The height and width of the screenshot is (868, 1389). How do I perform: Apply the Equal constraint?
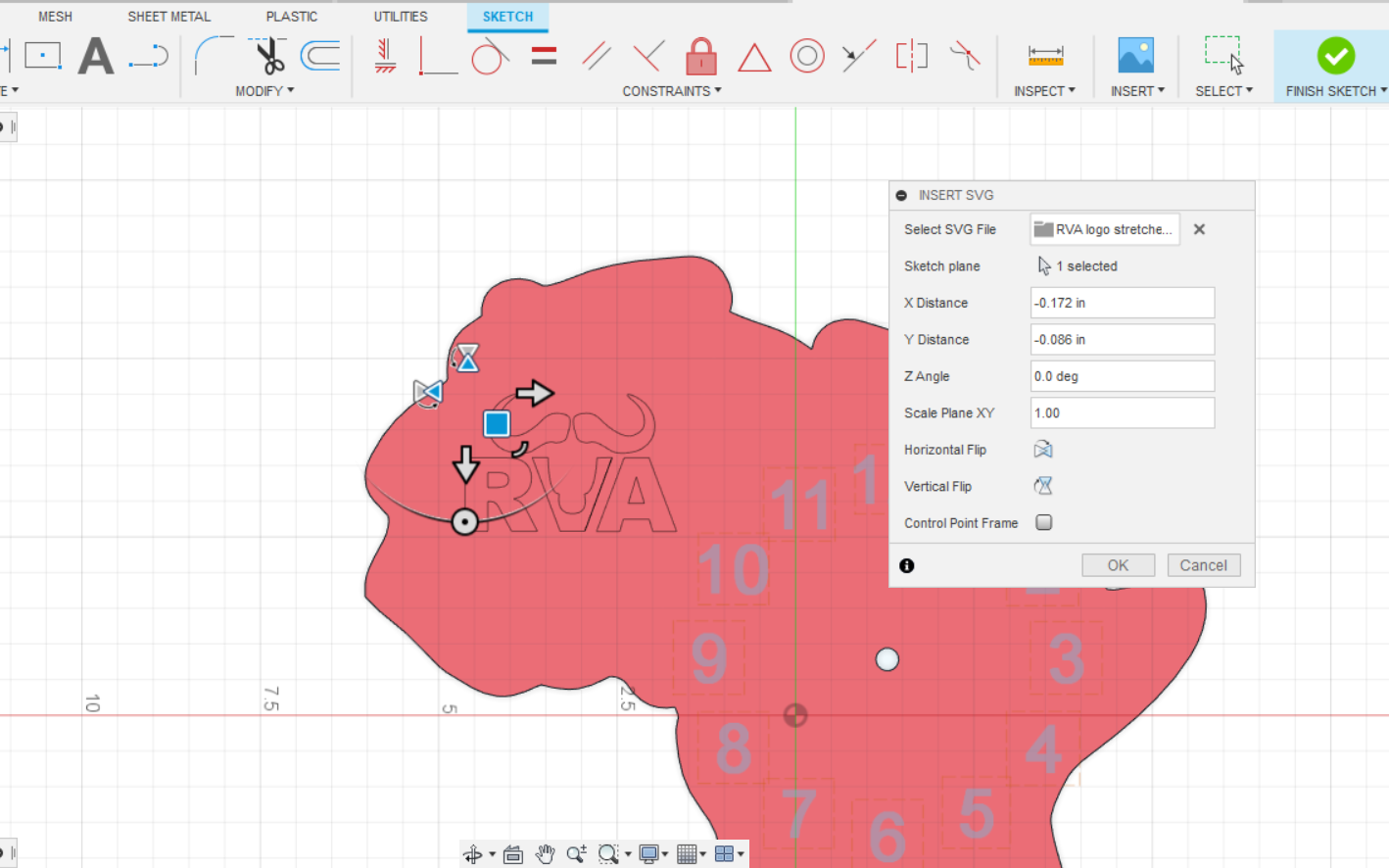(544, 56)
